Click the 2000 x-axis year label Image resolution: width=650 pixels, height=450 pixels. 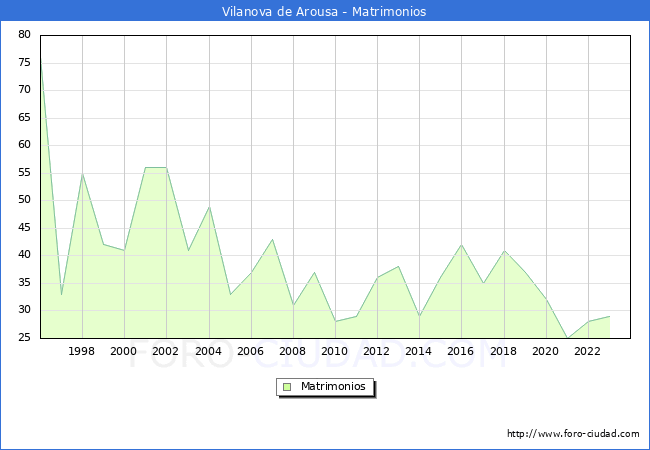point(123,351)
